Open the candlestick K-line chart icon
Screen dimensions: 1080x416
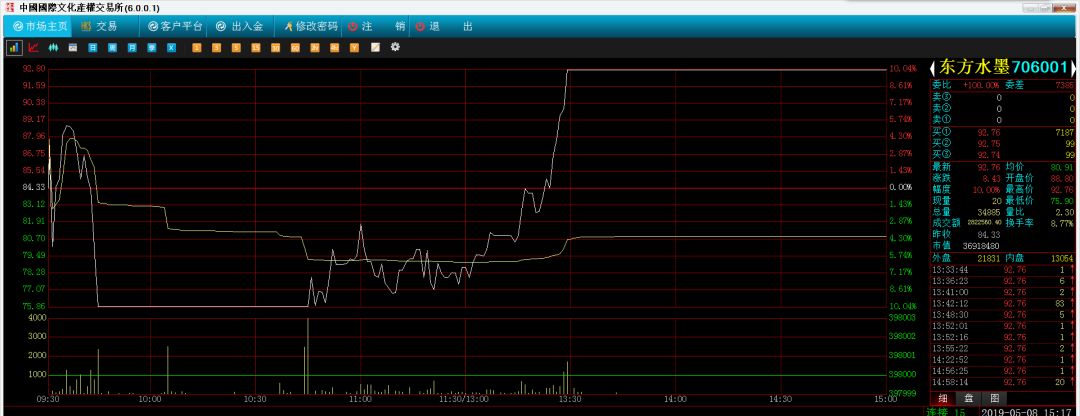[53, 48]
